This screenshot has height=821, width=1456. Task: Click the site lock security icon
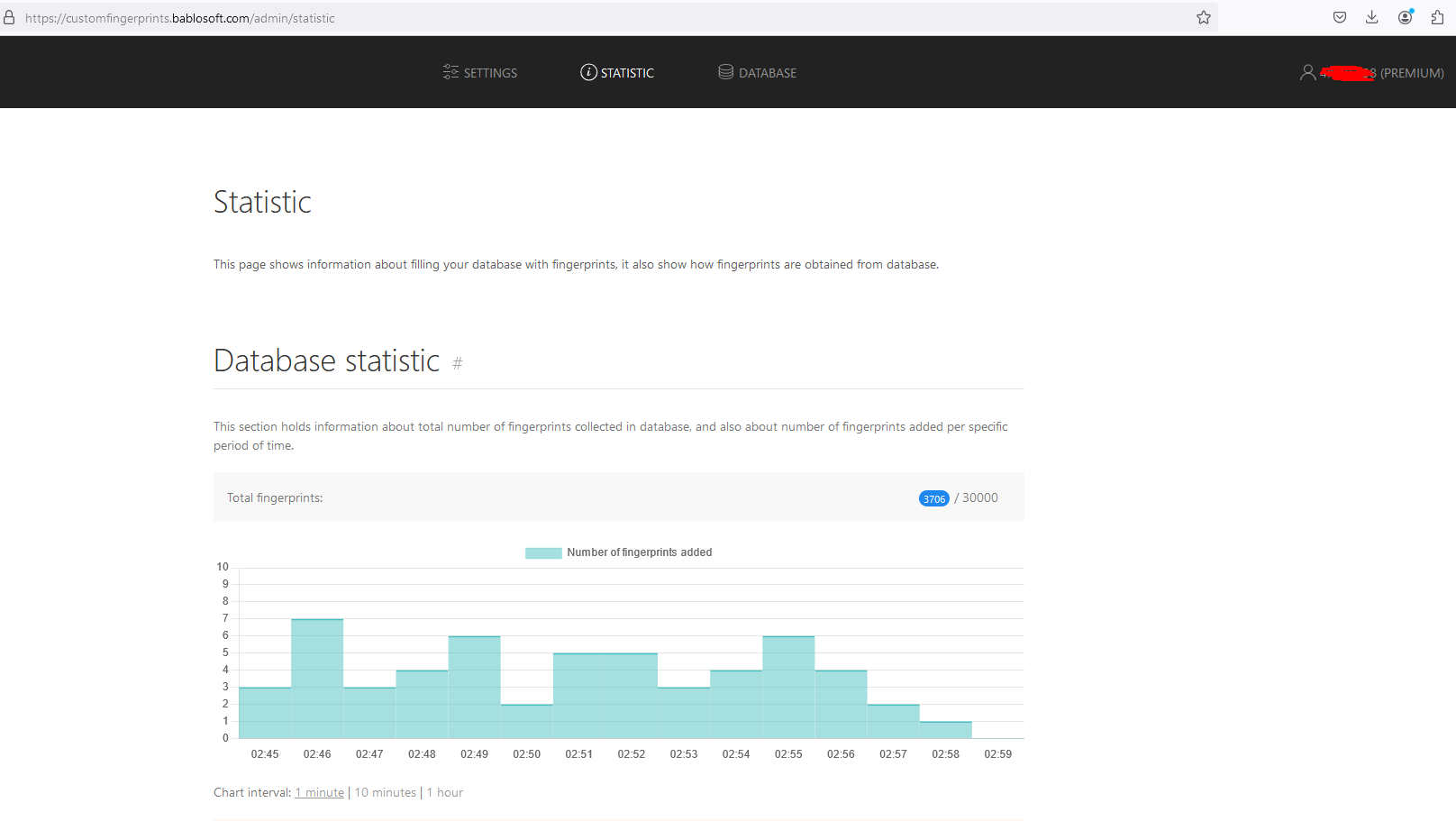[x=9, y=18]
